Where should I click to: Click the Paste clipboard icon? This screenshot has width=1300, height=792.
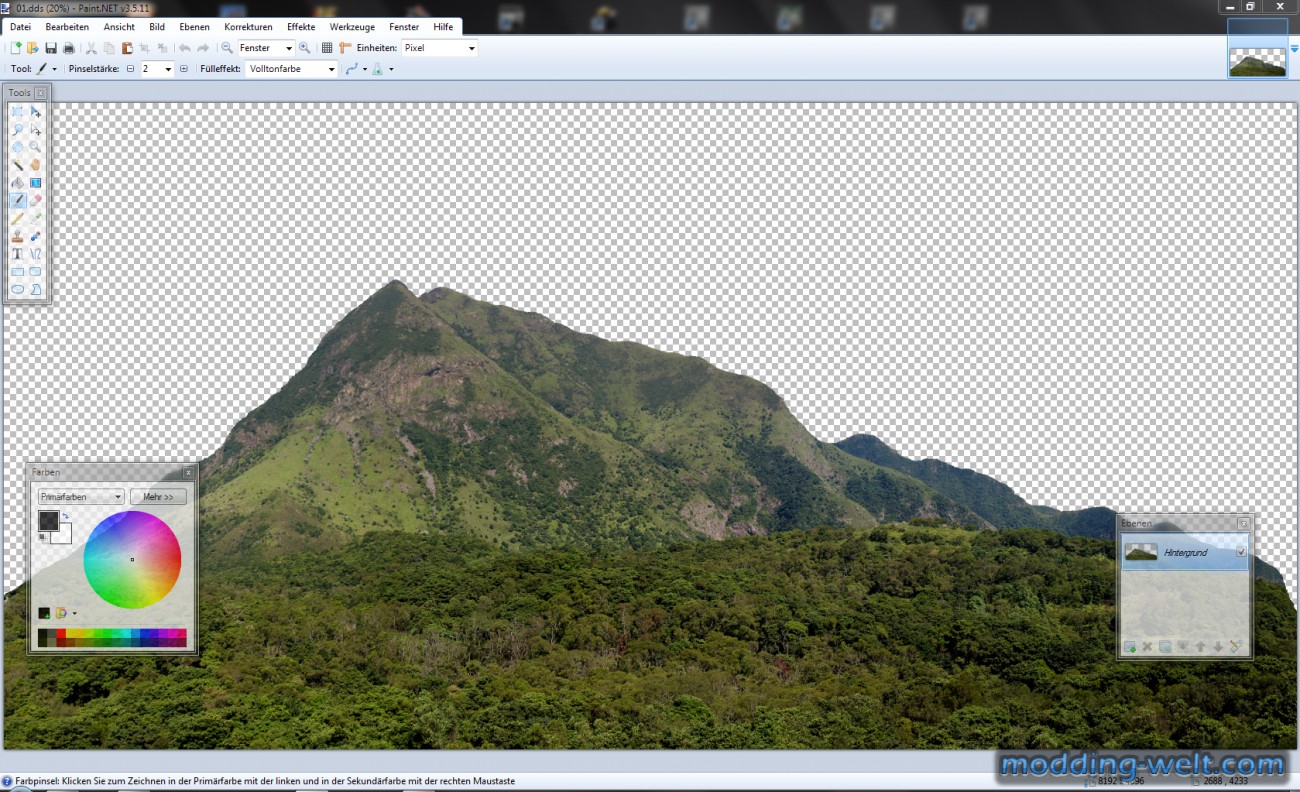(x=127, y=48)
